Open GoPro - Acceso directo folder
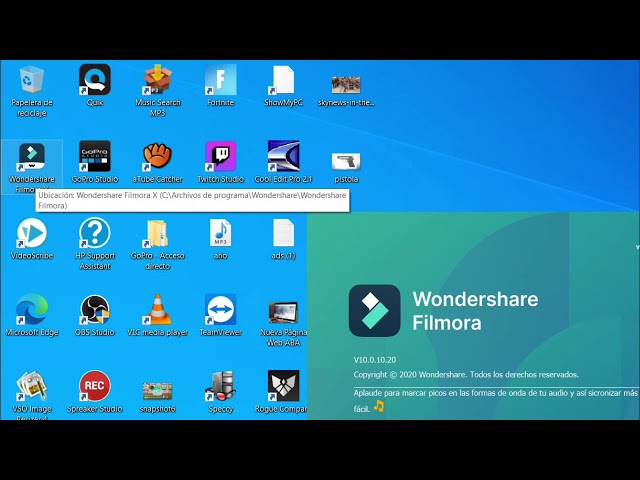 click(158, 244)
